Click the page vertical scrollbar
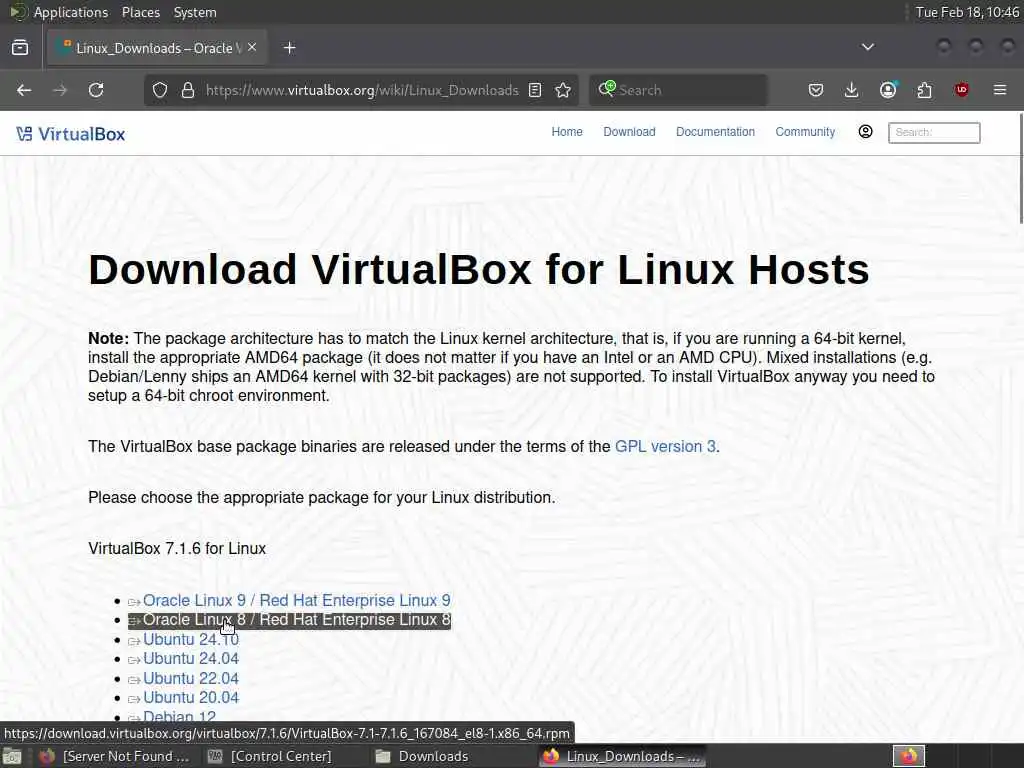Viewport: 1024px width, 768px height. click(x=1020, y=168)
